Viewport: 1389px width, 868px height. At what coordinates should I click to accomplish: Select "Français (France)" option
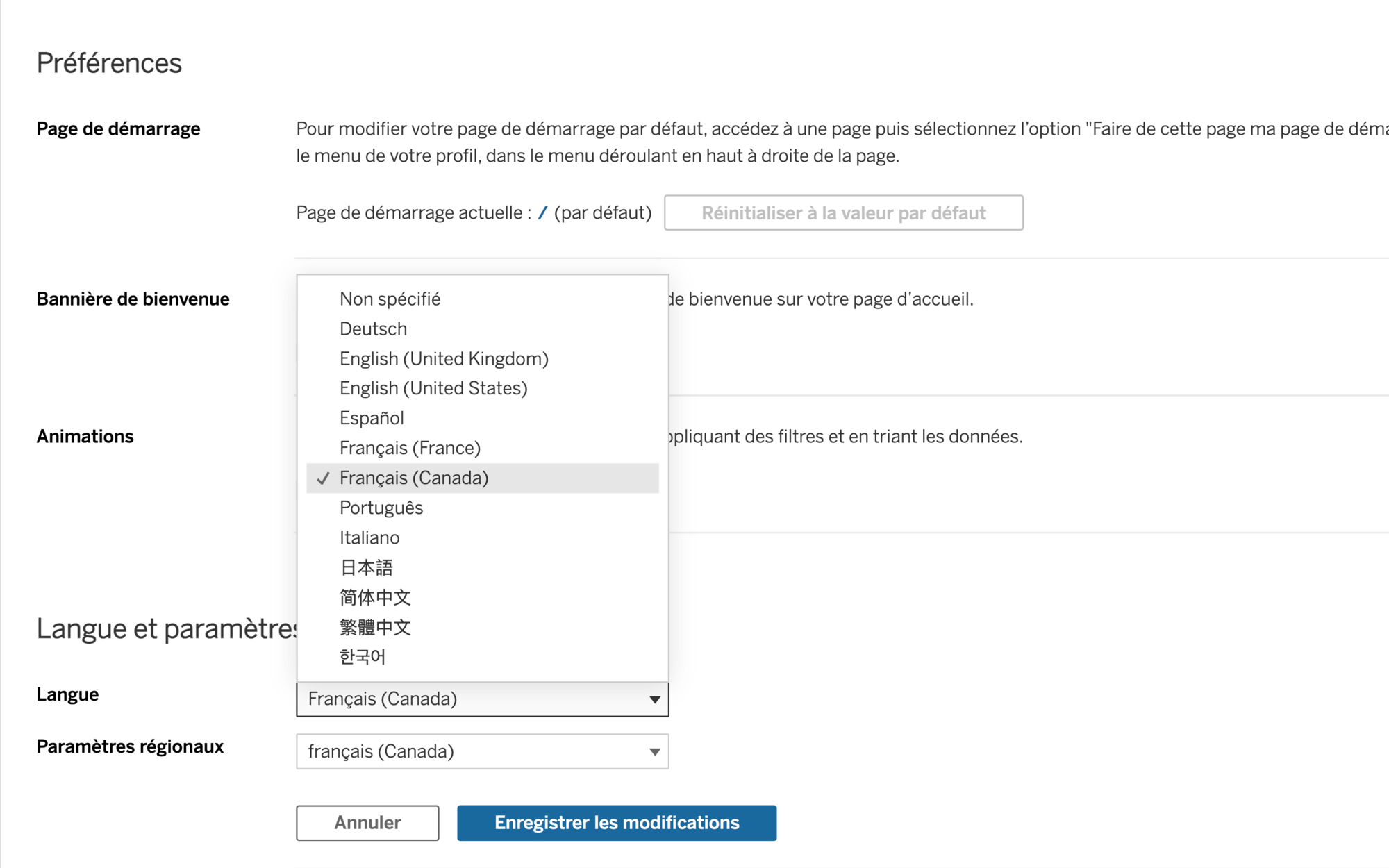[410, 447]
